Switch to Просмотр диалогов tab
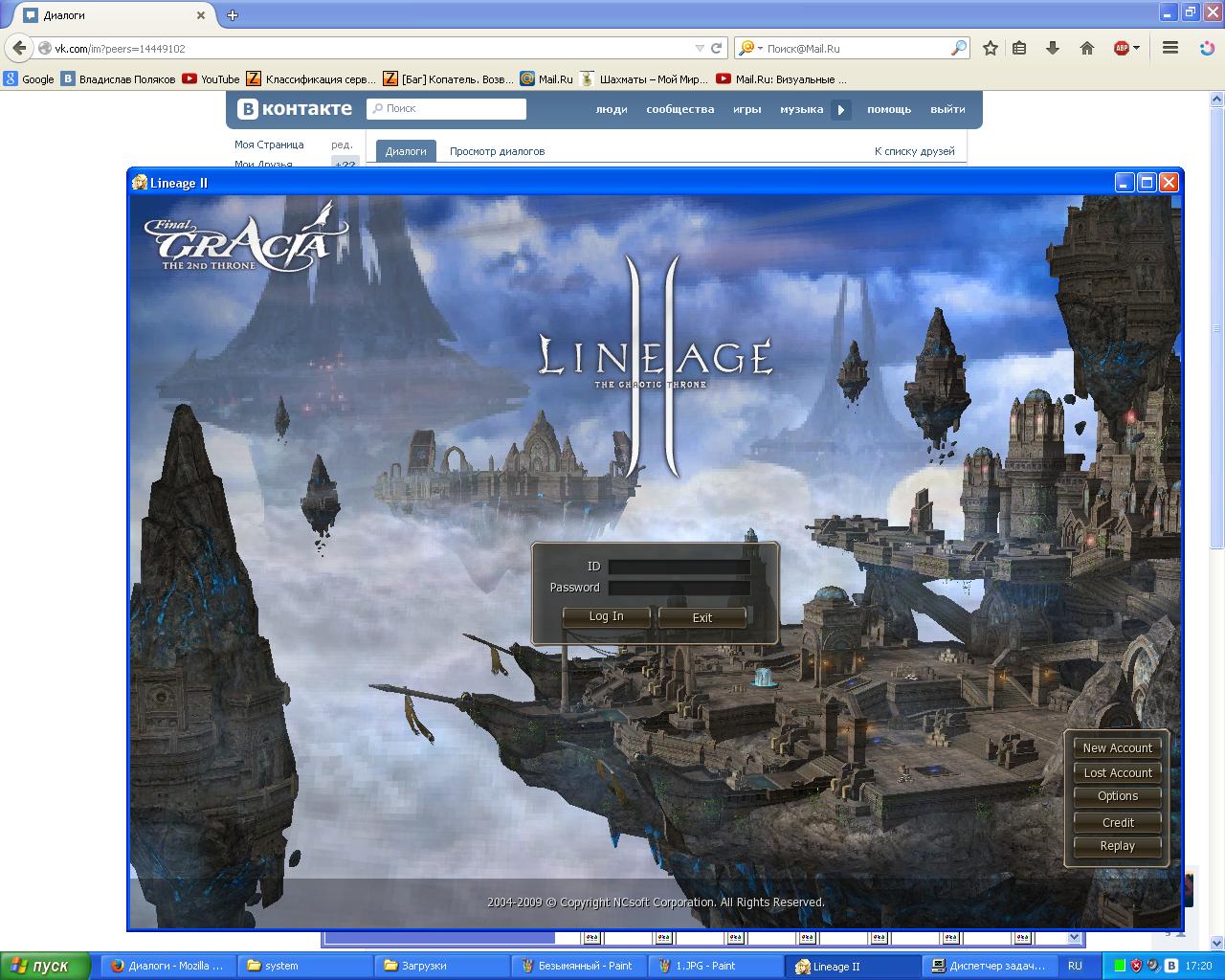 [498, 151]
